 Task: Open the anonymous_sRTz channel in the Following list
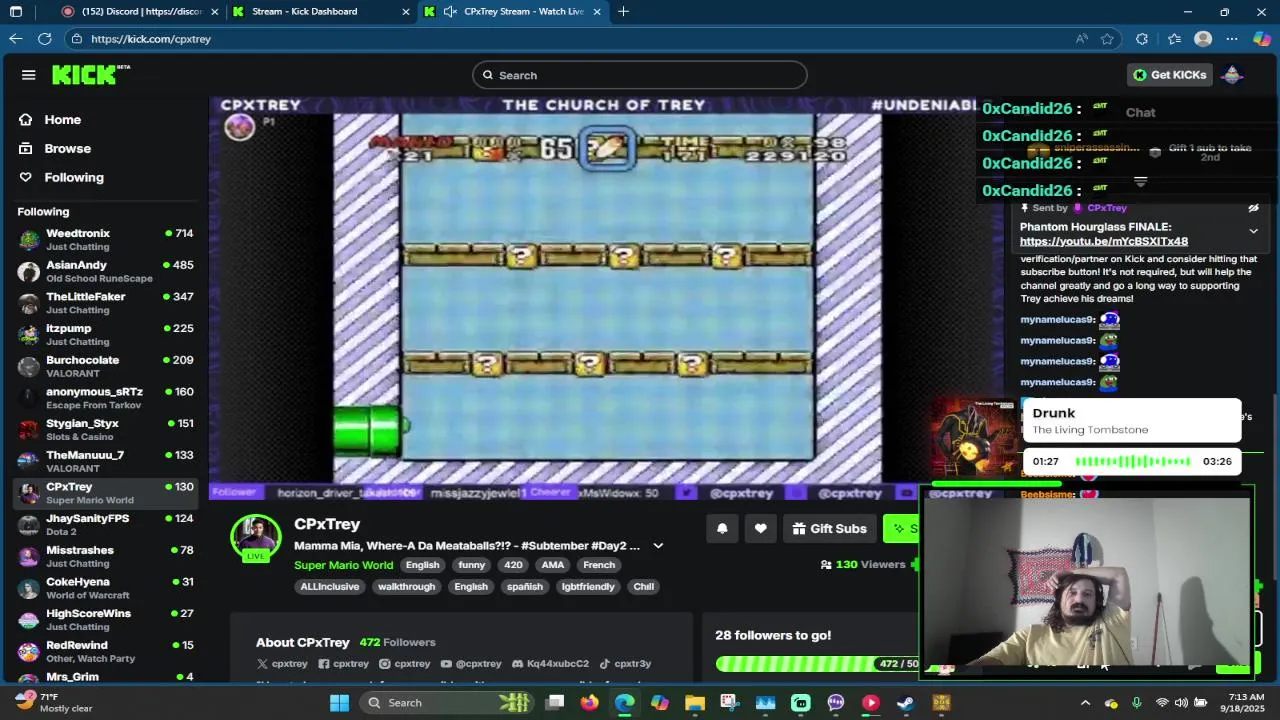click(105, 398)
